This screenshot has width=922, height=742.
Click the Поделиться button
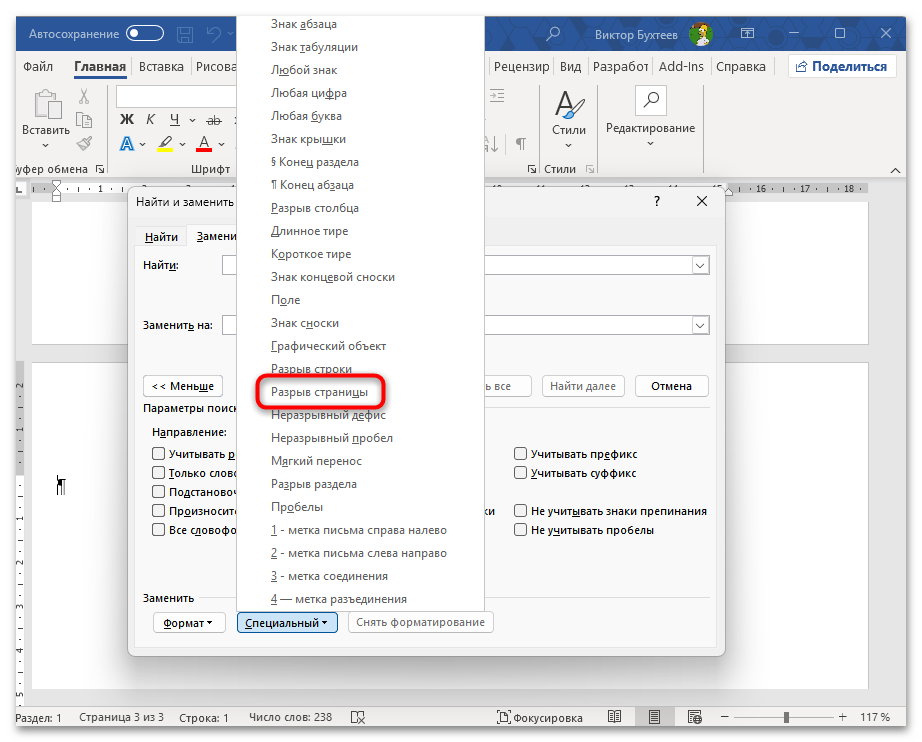[x=841, y=66]
